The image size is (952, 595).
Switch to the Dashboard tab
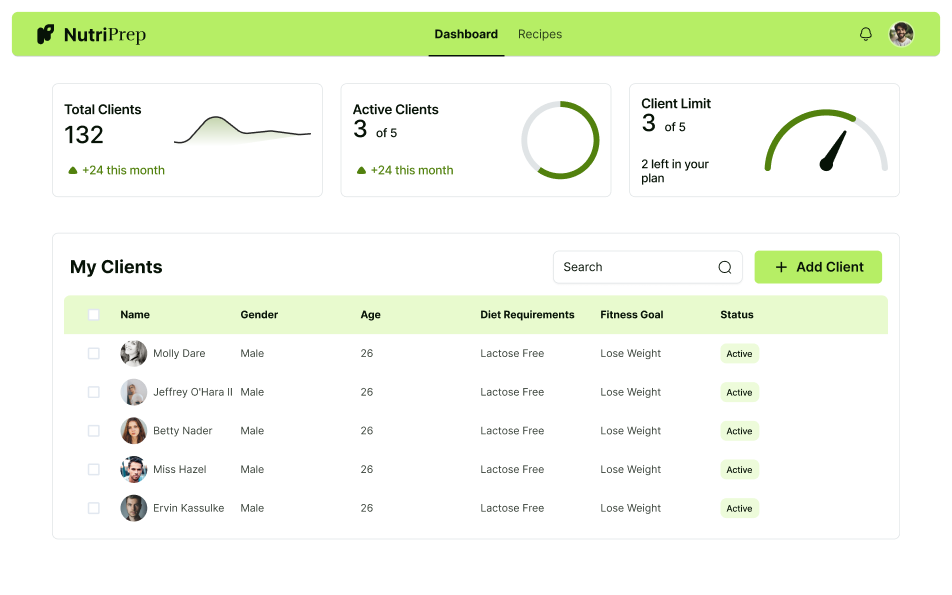pos(466,34)
